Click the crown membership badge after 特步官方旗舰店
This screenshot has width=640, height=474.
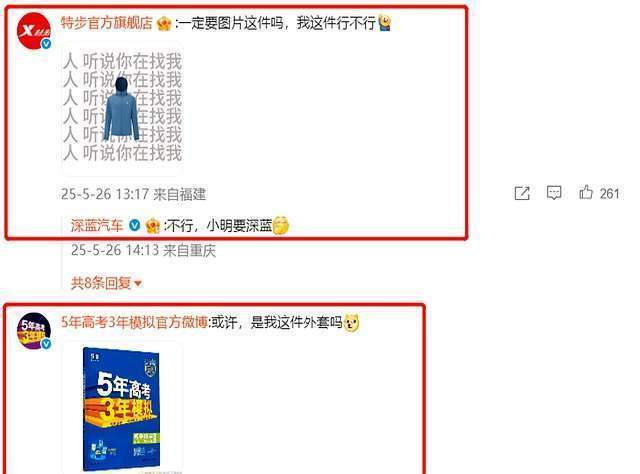pos(164,23)
